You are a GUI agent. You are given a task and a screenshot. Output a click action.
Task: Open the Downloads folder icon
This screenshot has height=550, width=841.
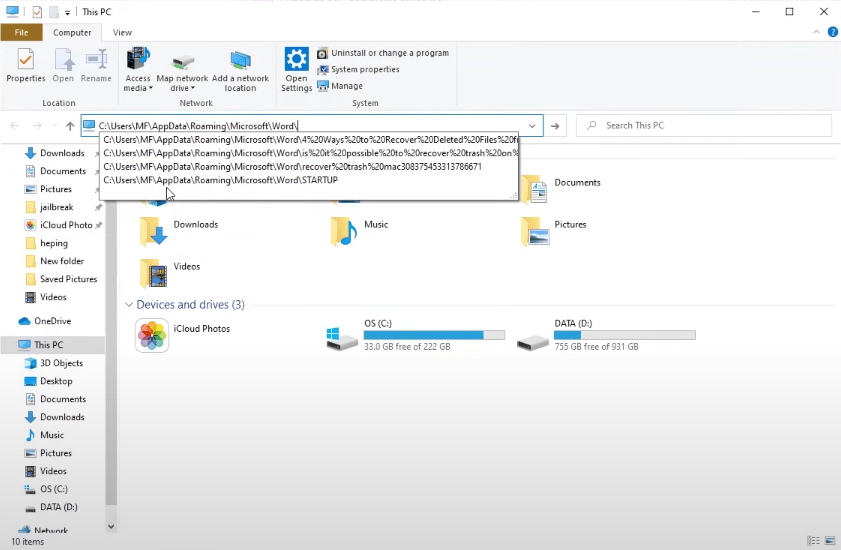(x=153, y=231)
